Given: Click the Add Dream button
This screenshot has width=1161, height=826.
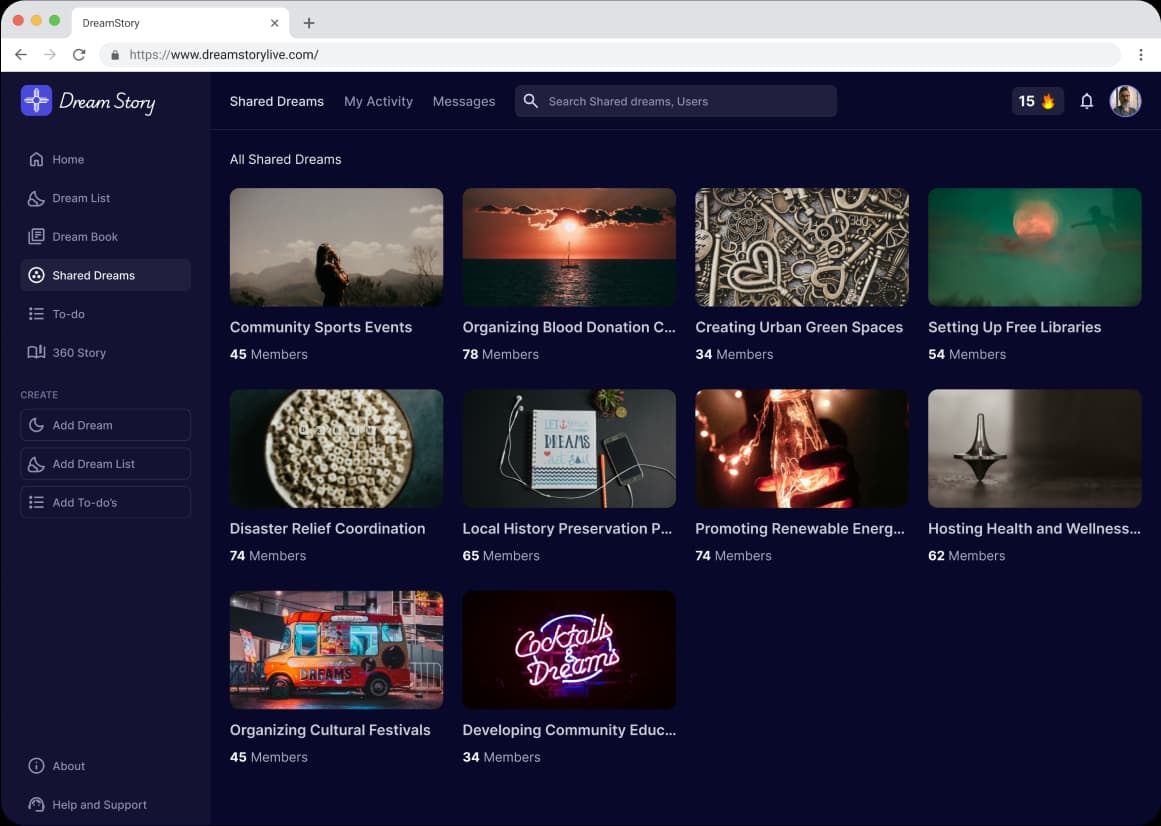Looking at the screenshot, I should point(105,425).
